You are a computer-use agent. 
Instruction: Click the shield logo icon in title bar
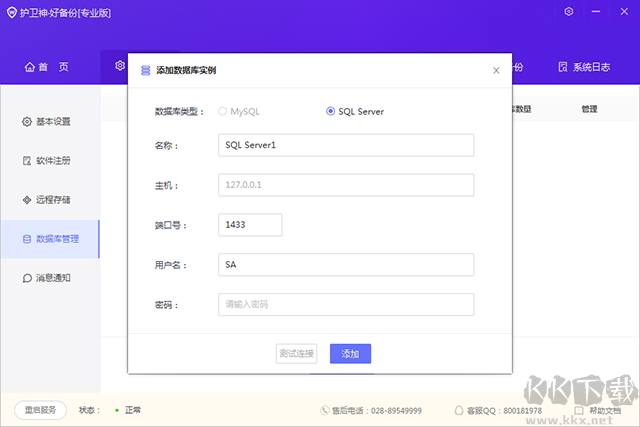pos(12,13)
